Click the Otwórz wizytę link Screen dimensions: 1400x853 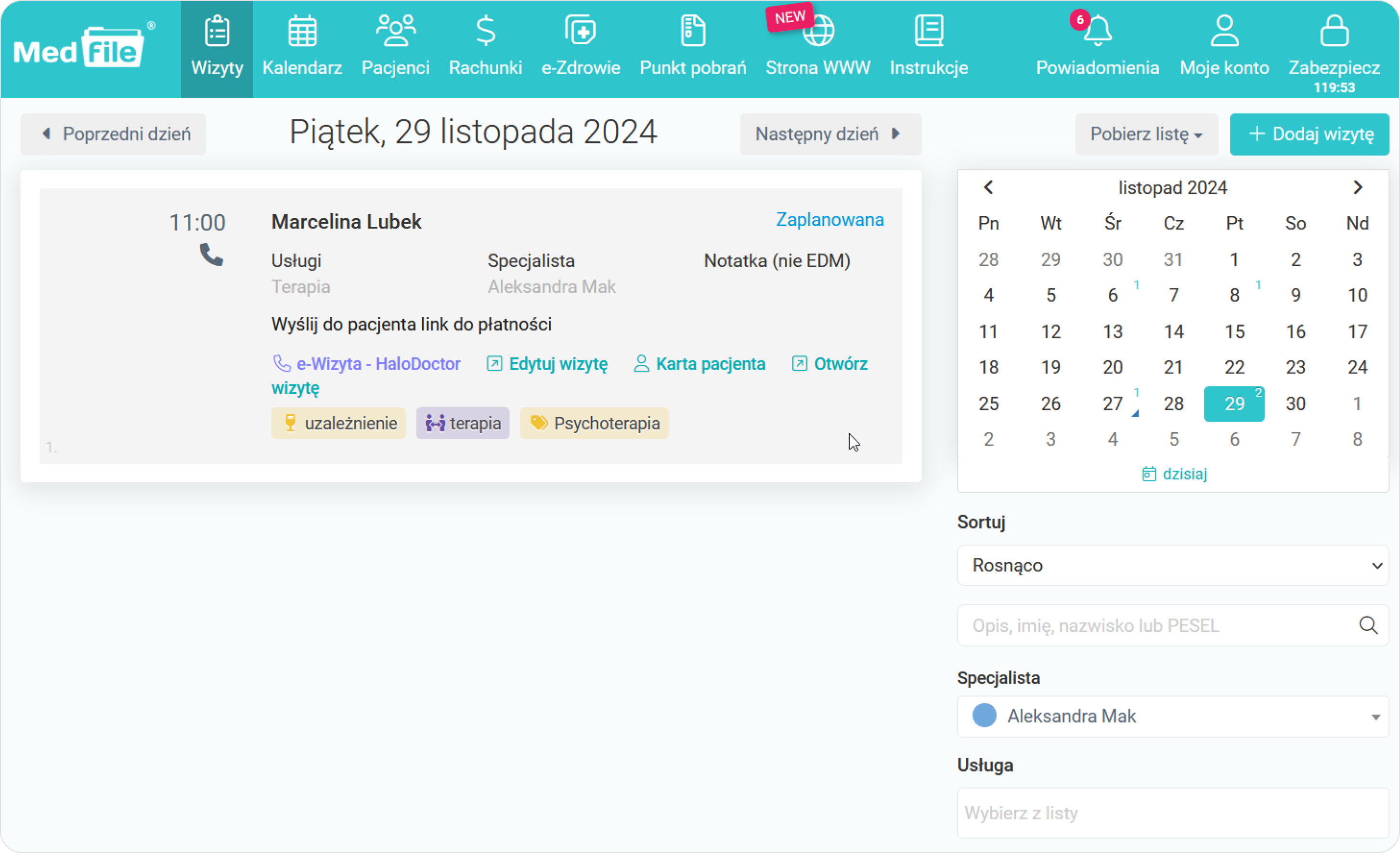pos(830,364)
